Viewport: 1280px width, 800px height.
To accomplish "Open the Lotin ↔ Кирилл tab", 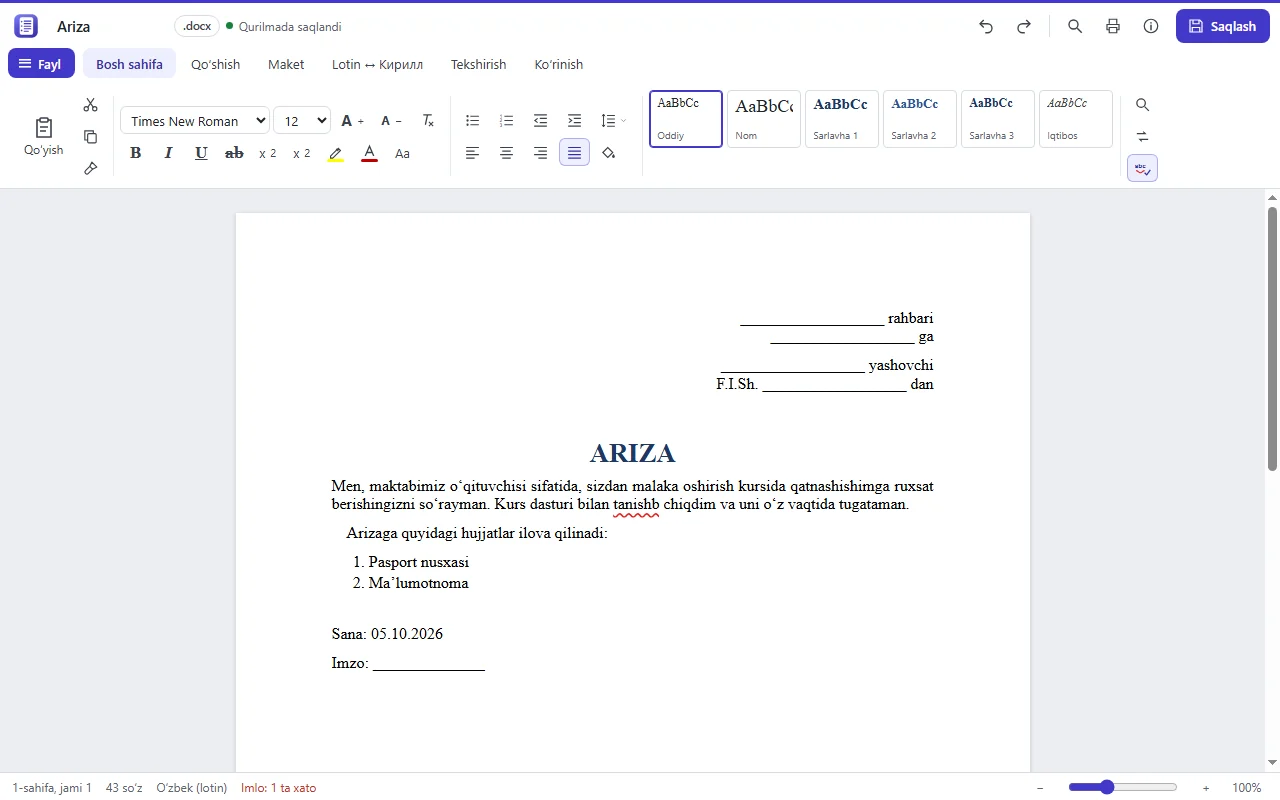I will click(x=378, y=64).
